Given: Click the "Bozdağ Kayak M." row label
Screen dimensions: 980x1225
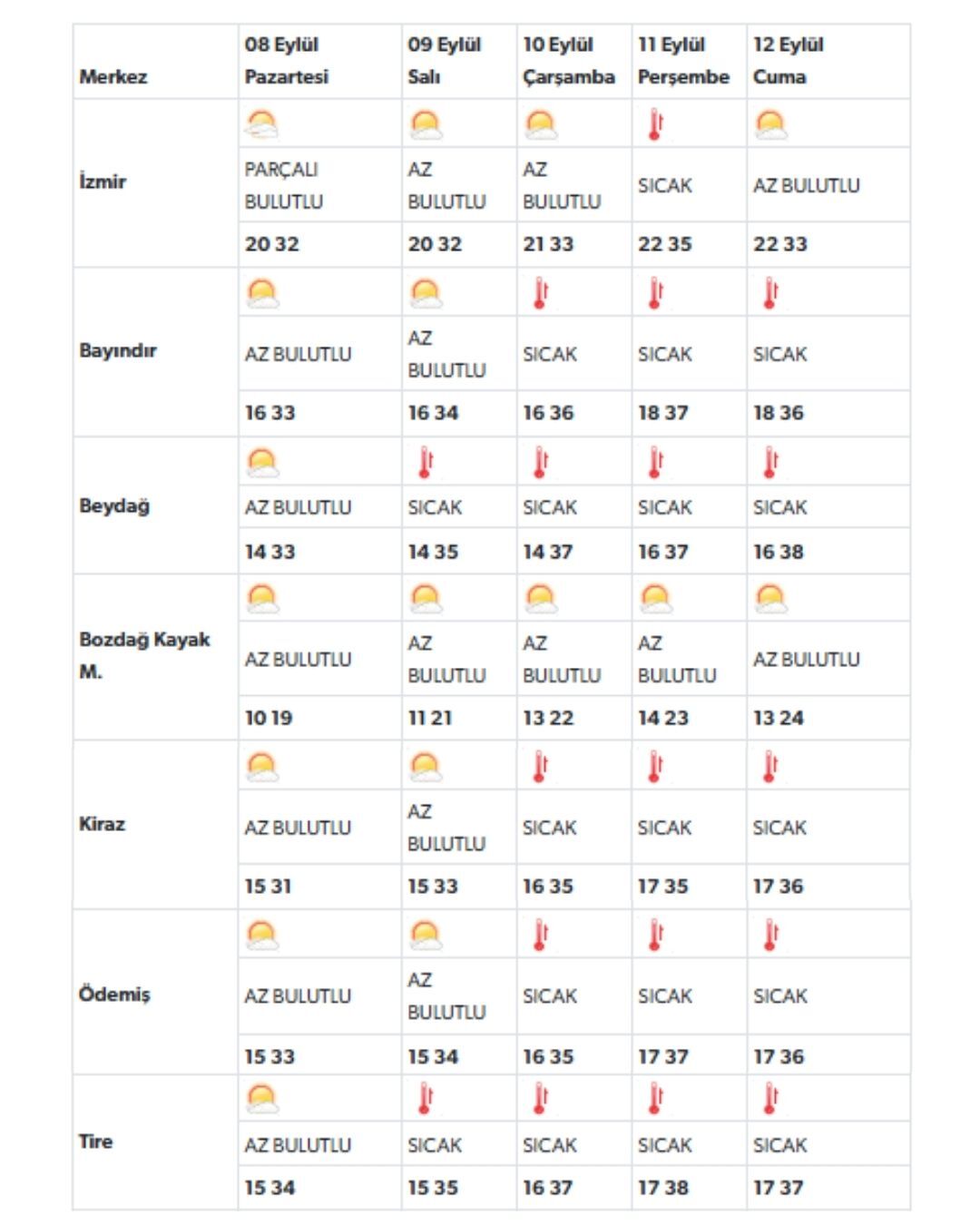Looking at the screenshot, I should pos(144,655).
